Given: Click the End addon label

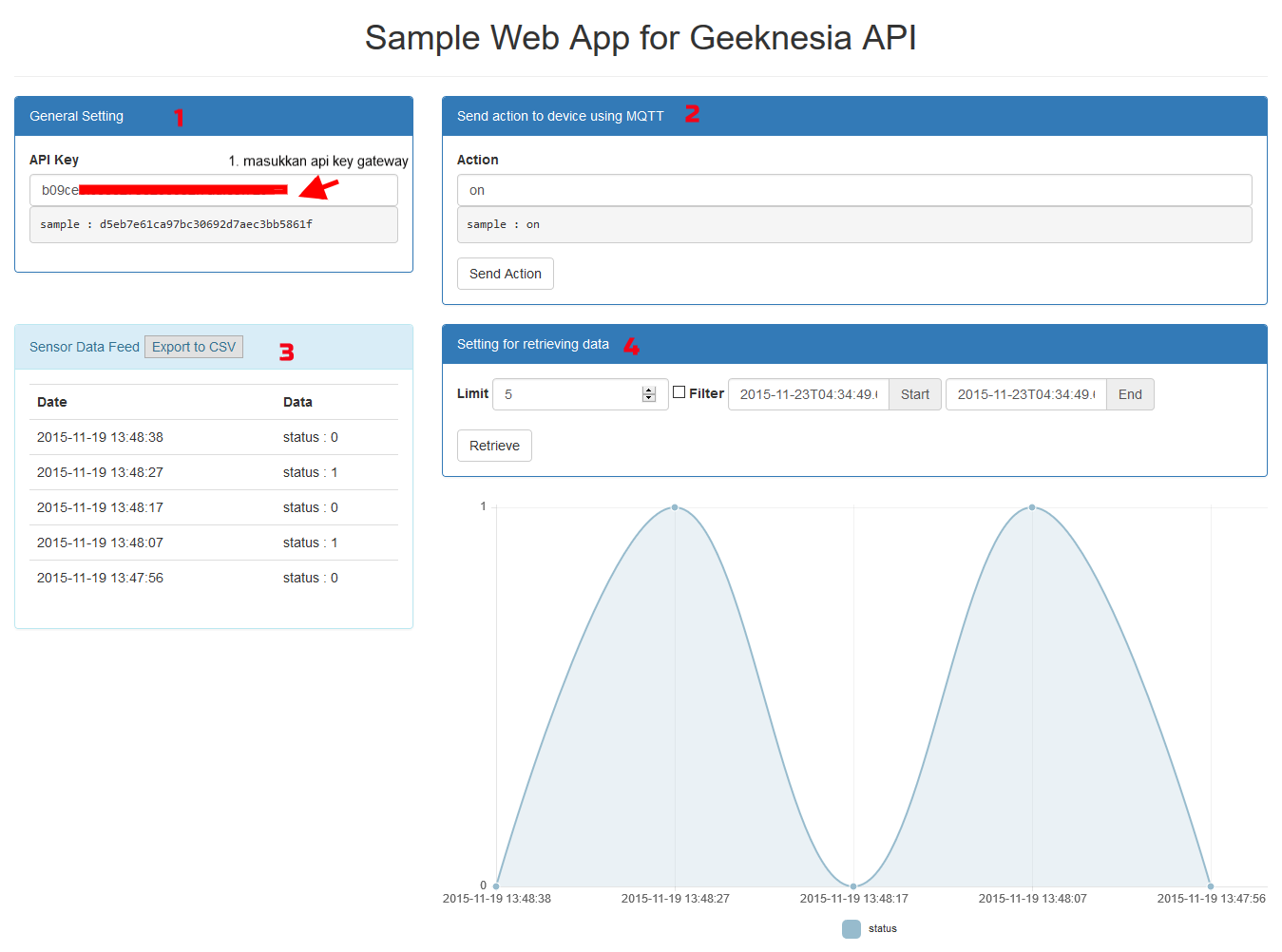Looking at the screenshot, I should point(1130,394).
